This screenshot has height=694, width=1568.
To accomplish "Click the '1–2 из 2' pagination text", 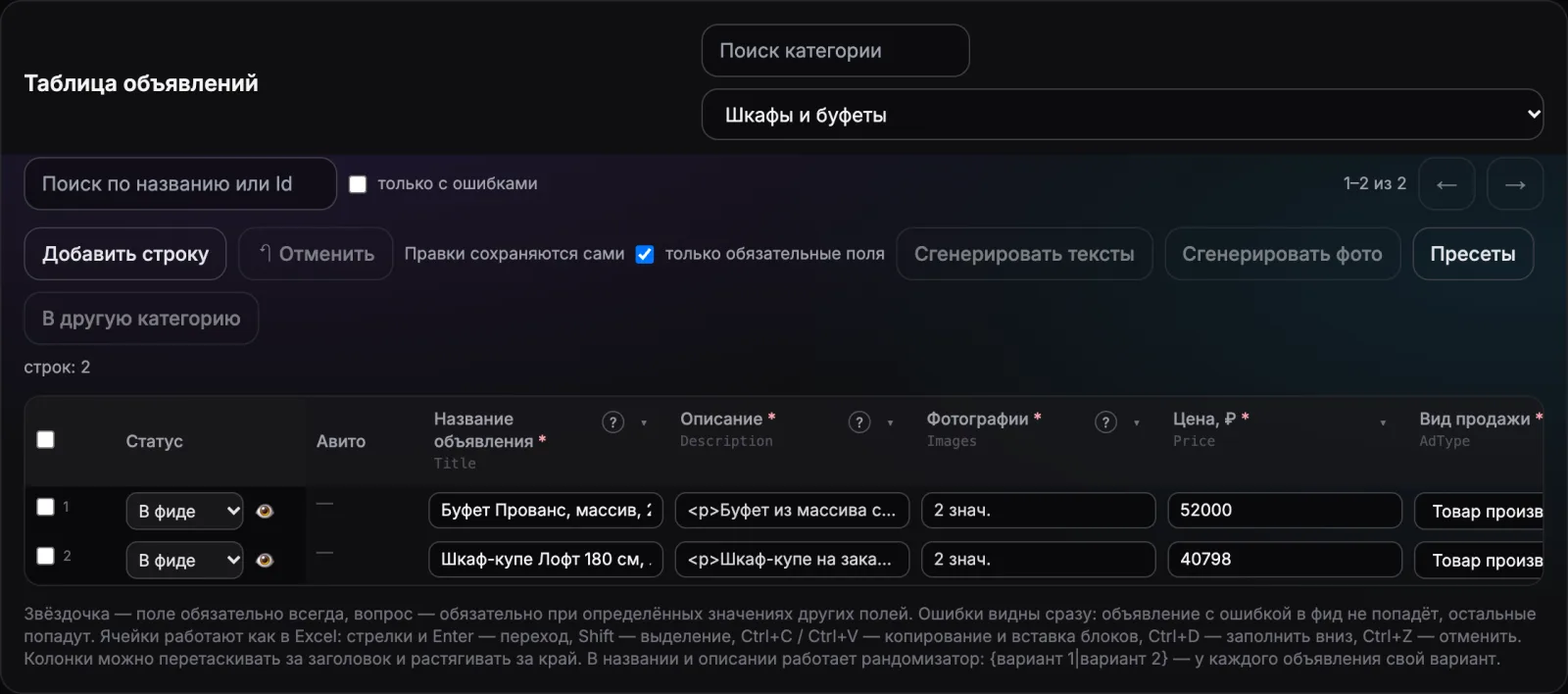I will (1374, 183).
